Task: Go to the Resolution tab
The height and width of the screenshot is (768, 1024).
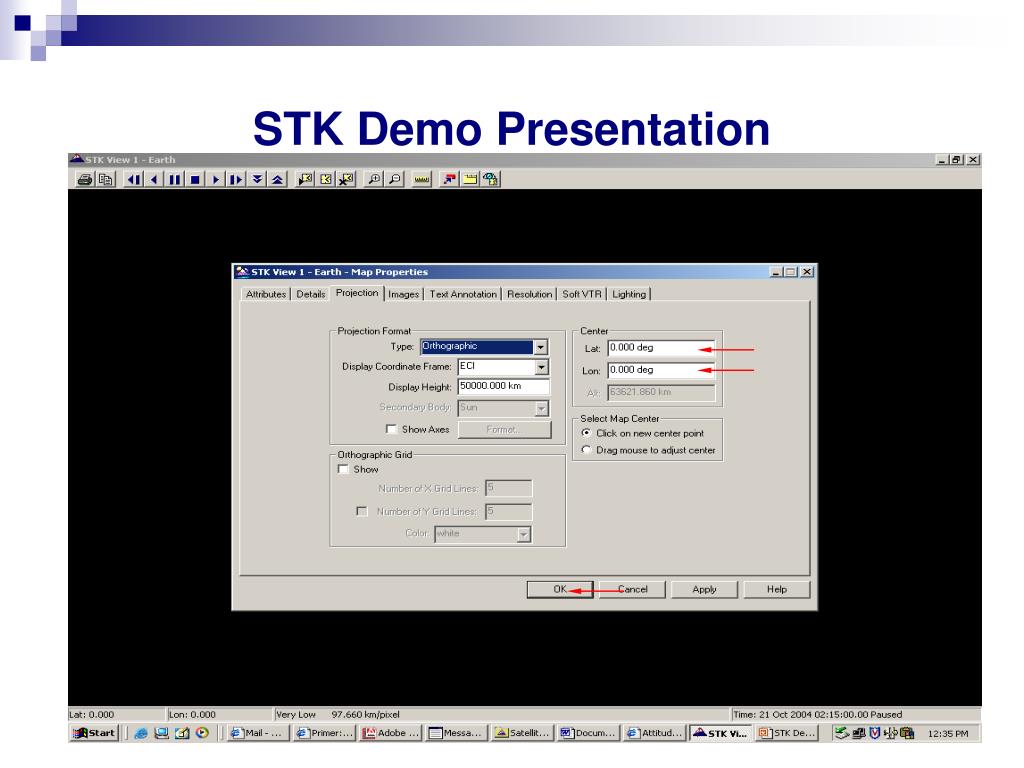Action: pos(530,294)
